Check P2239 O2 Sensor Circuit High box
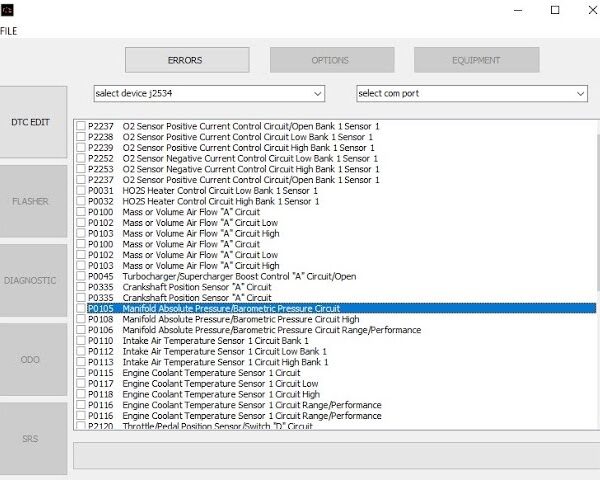 click(81, 147)
